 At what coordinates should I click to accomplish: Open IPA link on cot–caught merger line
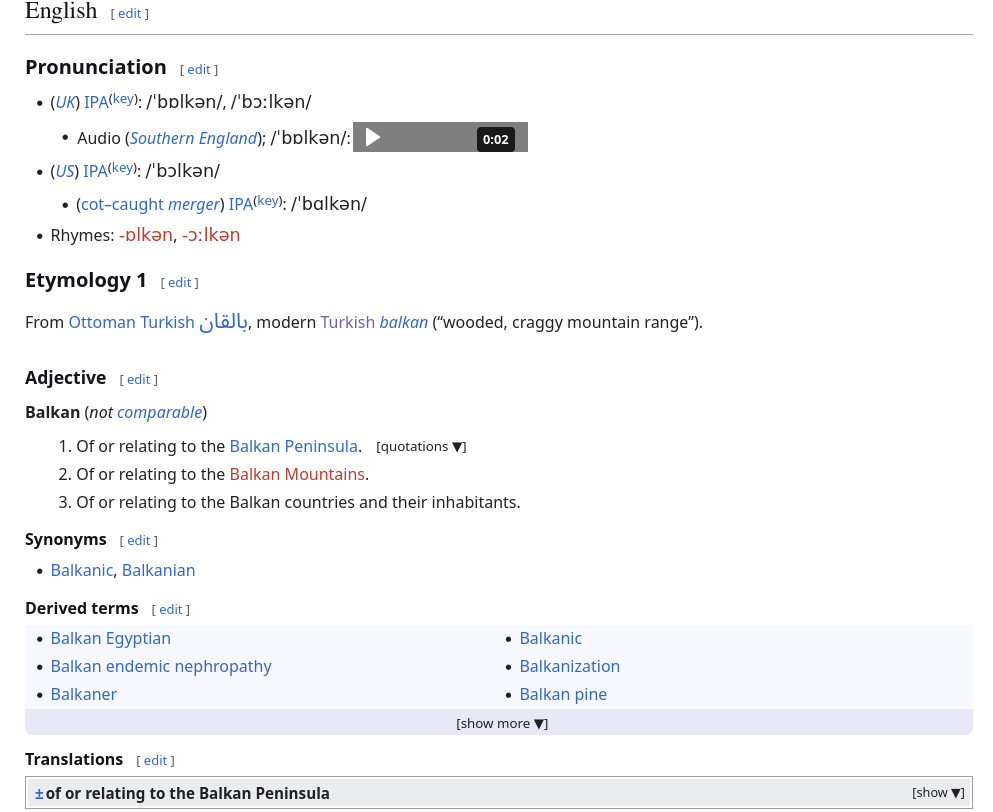pyautogui.click(x=241, y=204)
